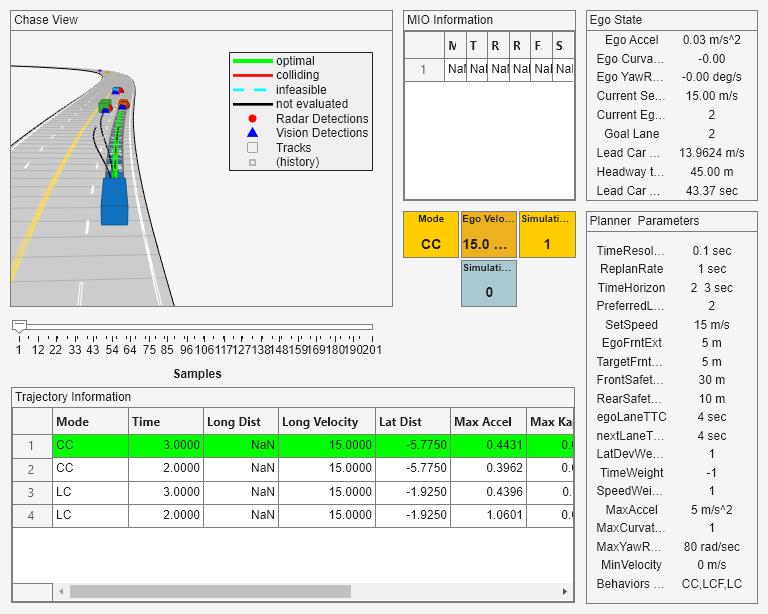Select row 1 in MIO Information table
Image resolution: width=768 pixels, height=614 pixels.
pos(423,70)
